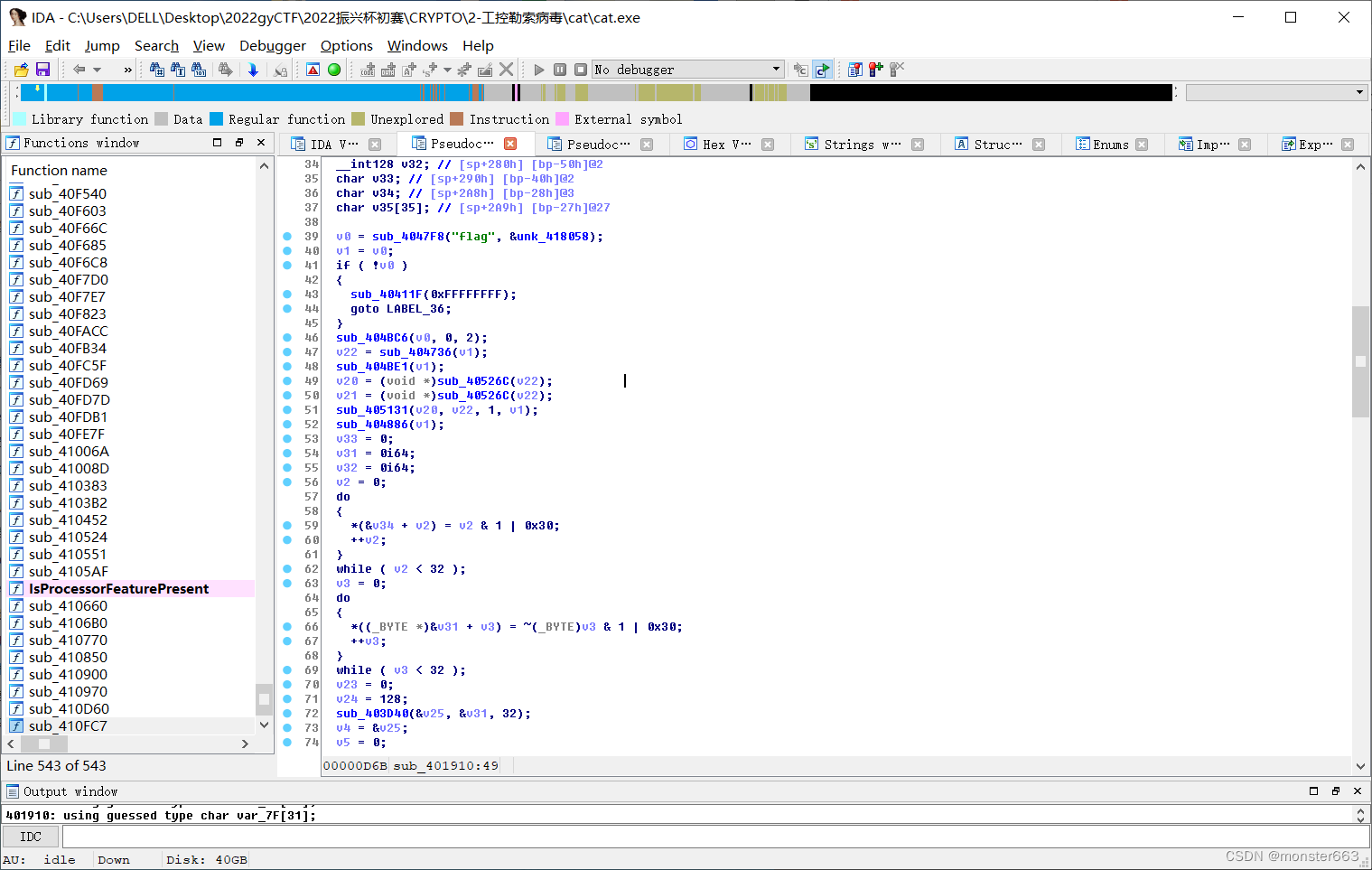Click the IDC button in output window
The height and width of the screenshot is (870, 1372).
(31, 837)
